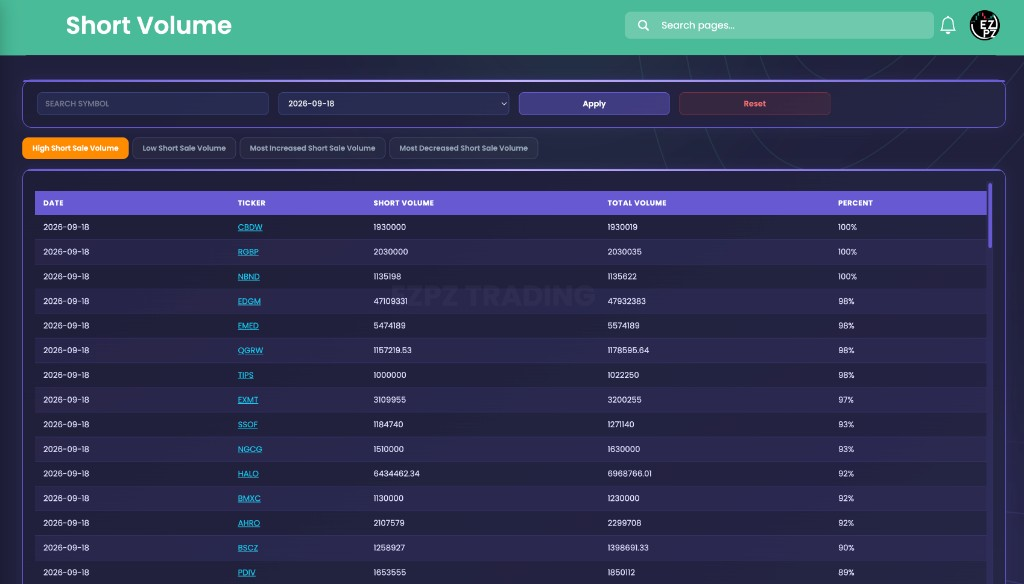Select short volume value 3109955
This screenshot has width=1024, height=584.
click(390, 400)
